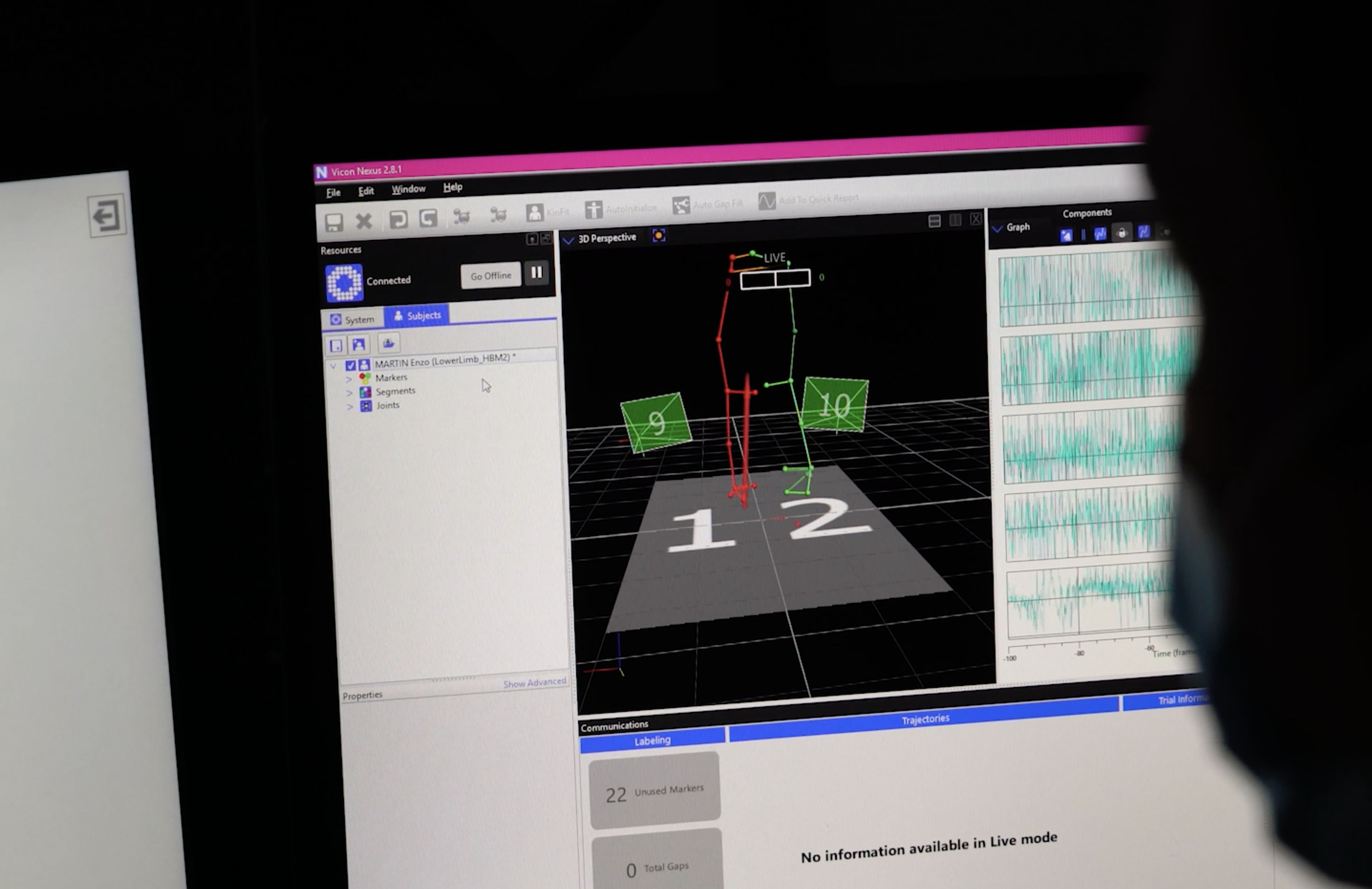Collapse the MARTIN Enzo subject tree
The height and width of the screenshot is (889, 1372).
[x=333, y=366]
